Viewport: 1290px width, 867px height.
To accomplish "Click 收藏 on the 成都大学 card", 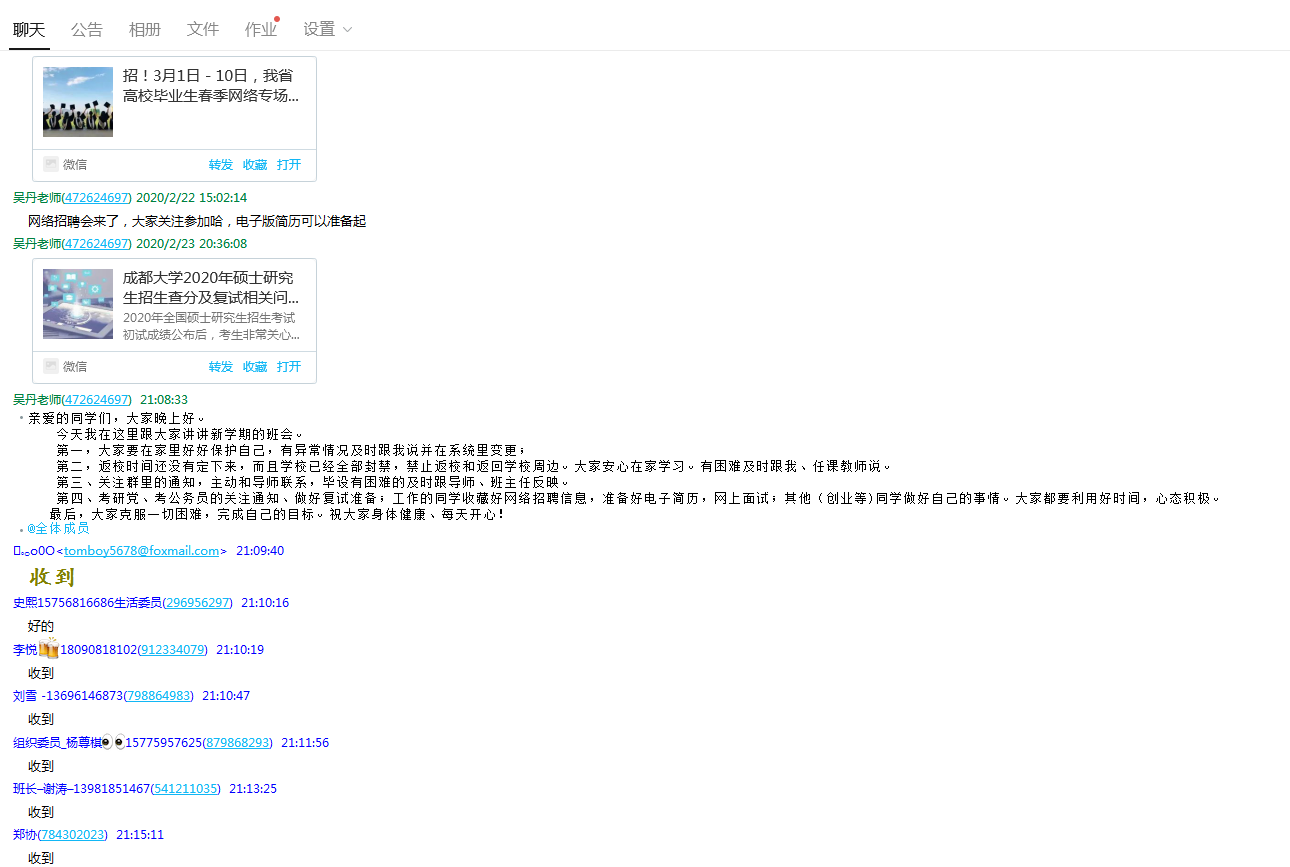I will 255,367.
